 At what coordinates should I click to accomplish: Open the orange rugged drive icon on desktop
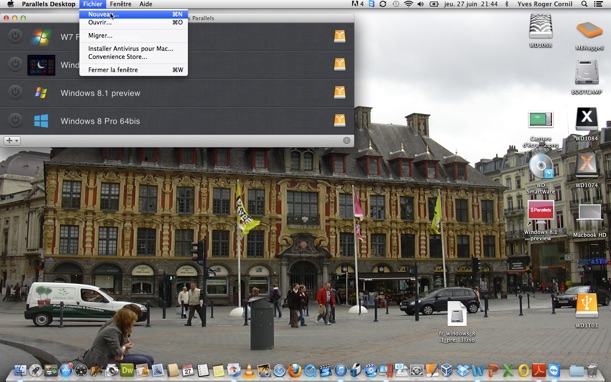click(x=589, y=30)
